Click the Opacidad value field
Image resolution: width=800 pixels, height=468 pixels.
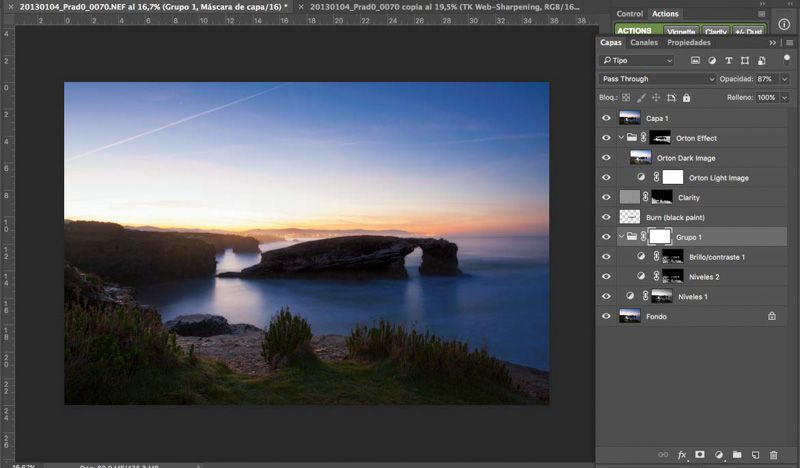click(764, 79)
